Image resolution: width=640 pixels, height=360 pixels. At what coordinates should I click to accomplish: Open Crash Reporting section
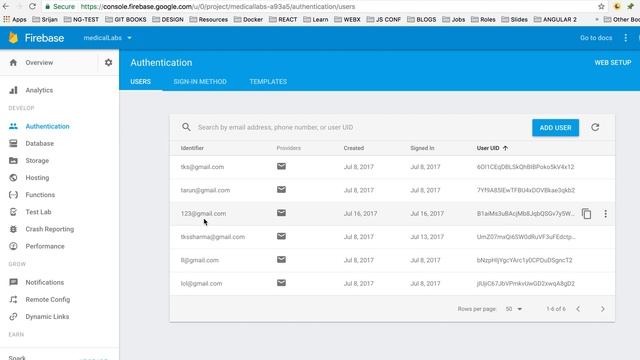click(x=50, y=229)
